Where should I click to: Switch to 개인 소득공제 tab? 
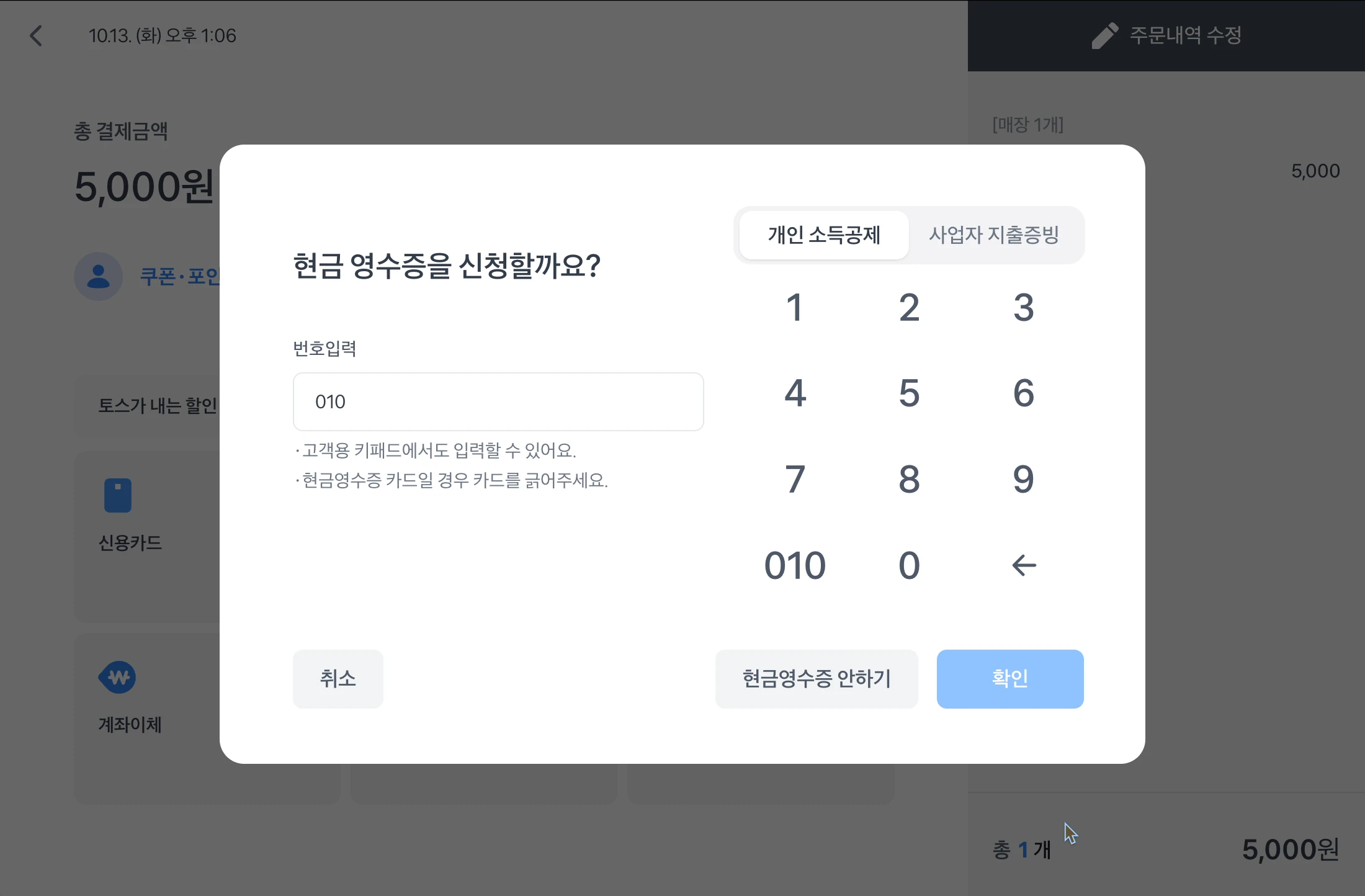824,235
